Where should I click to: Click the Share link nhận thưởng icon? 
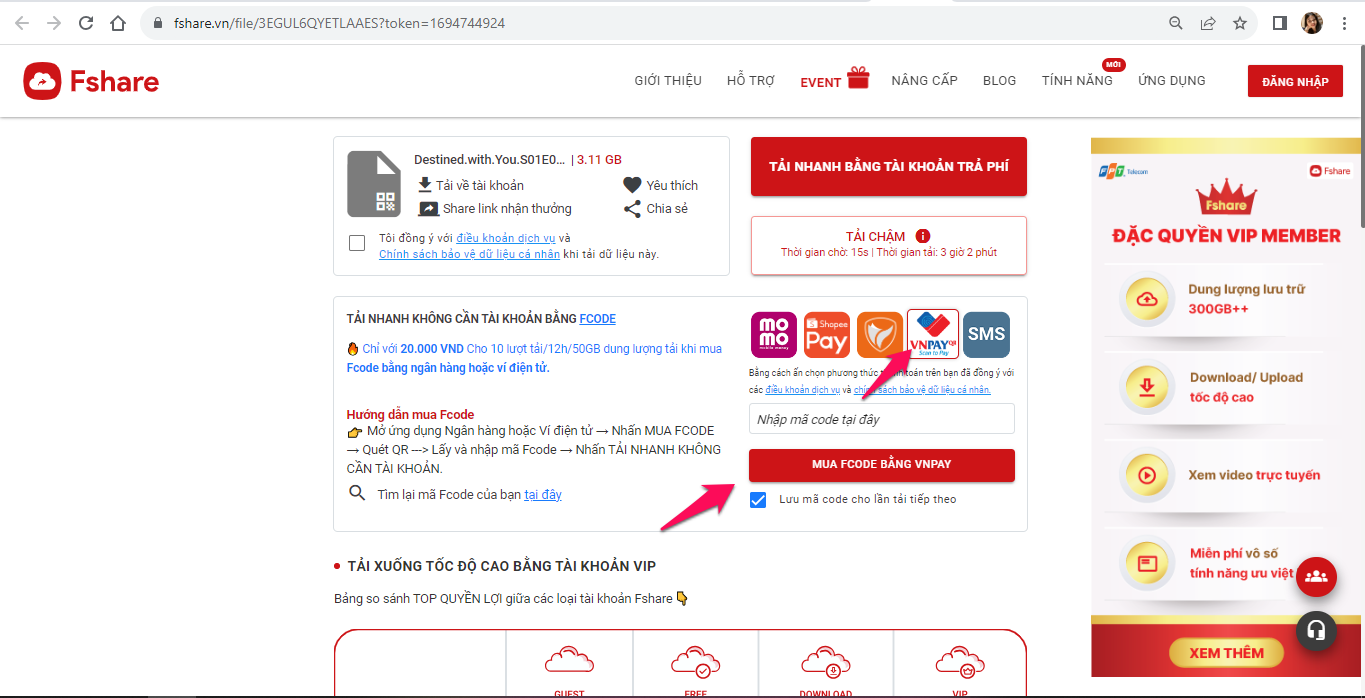point(428,209)
